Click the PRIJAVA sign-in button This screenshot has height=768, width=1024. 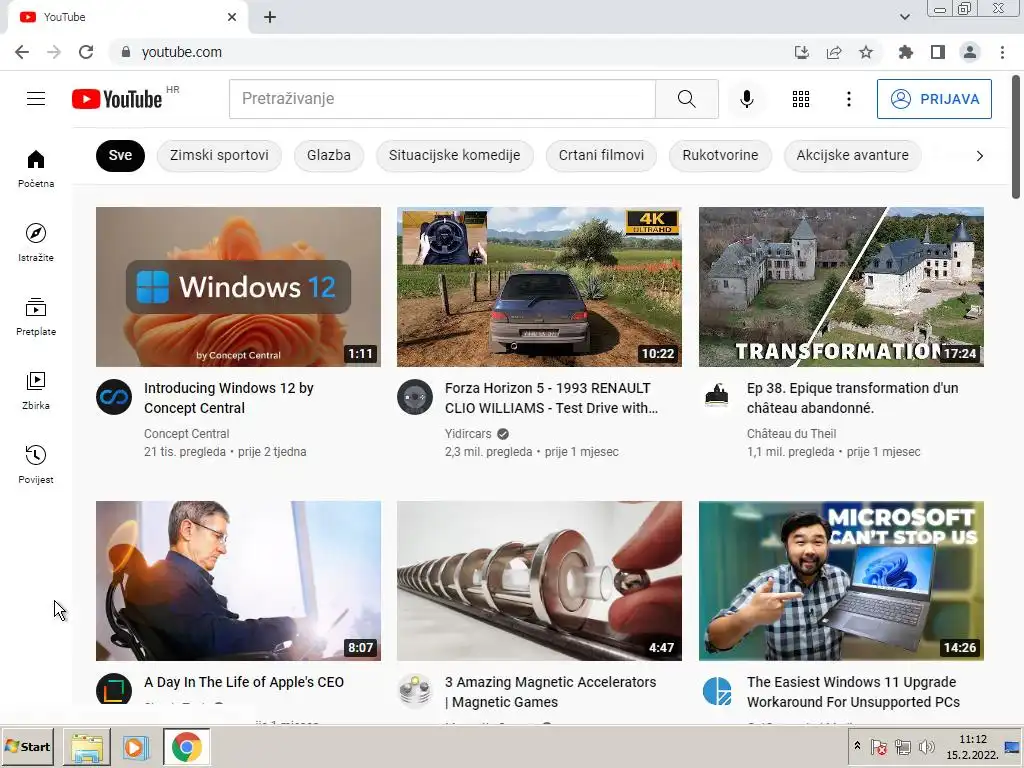pos(934,99)
